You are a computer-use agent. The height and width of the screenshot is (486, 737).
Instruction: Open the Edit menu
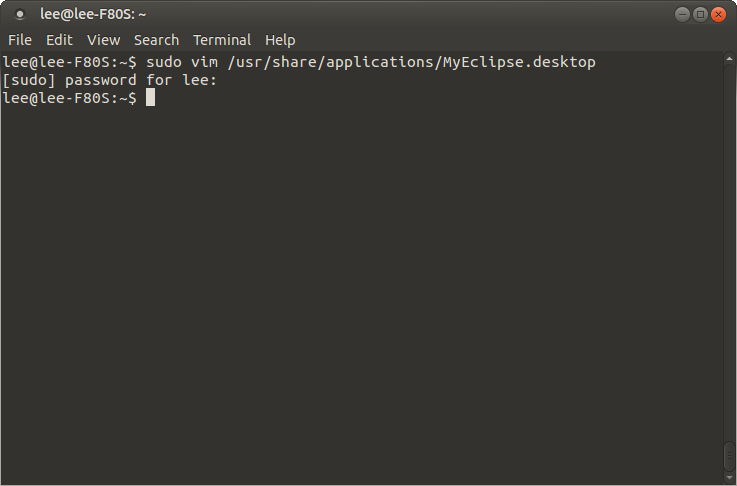59,40
